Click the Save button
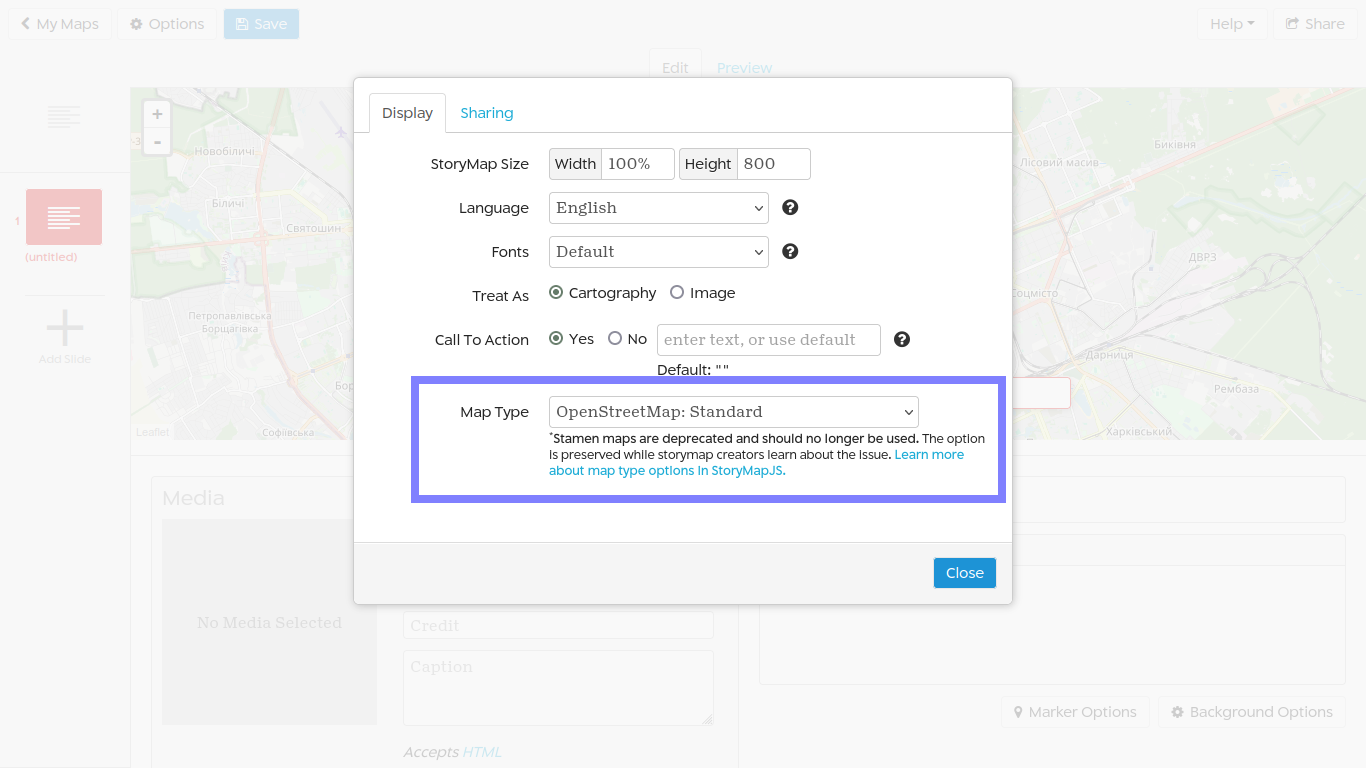The image size is (1366, 768). tap(261, 24)
